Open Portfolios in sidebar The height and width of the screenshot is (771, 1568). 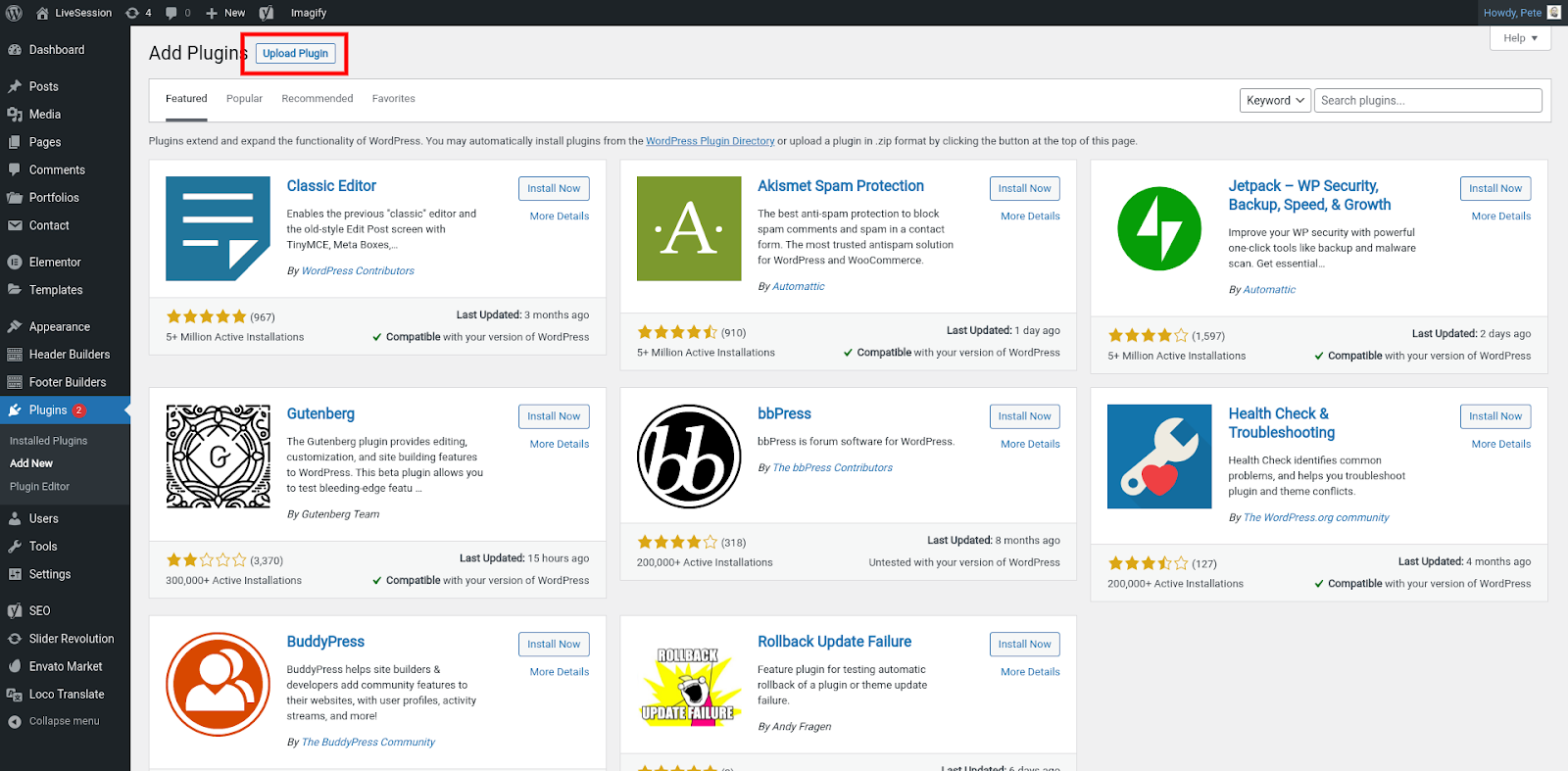pos(54,198)
